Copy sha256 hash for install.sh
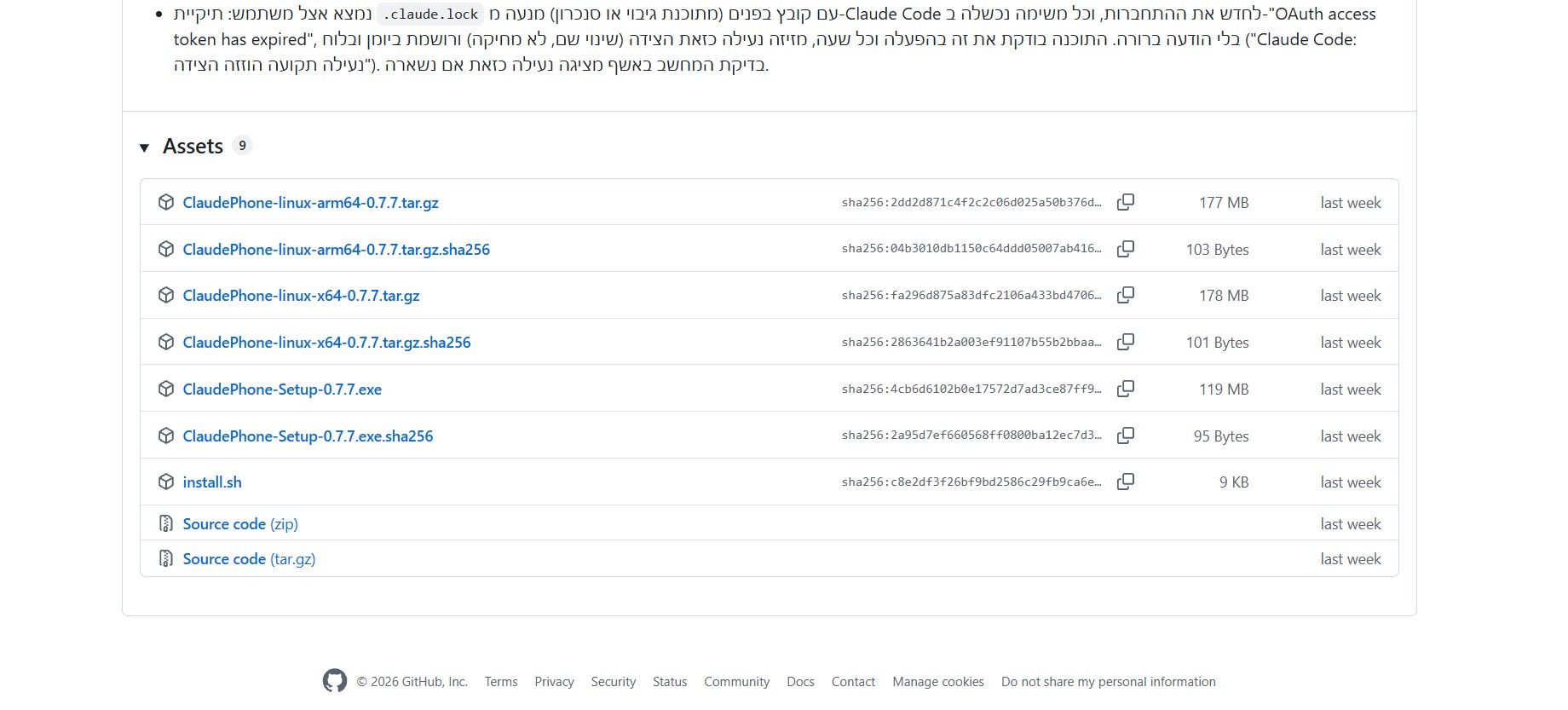The height and width of the screenshot is (710, 1568). click(x=1126, y=482)
